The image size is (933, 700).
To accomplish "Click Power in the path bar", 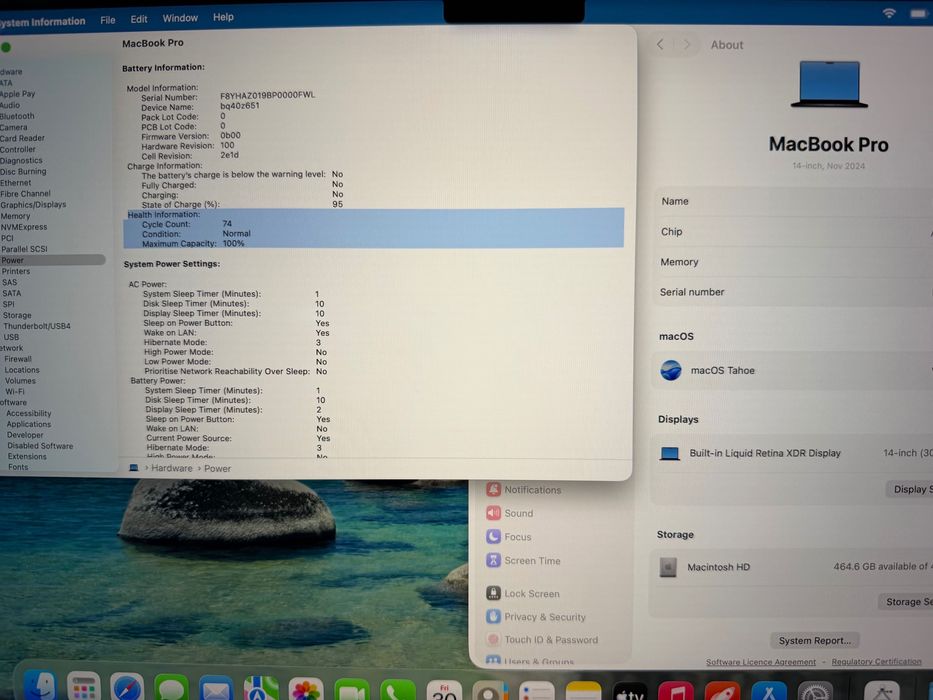I will tap(217, 468).
